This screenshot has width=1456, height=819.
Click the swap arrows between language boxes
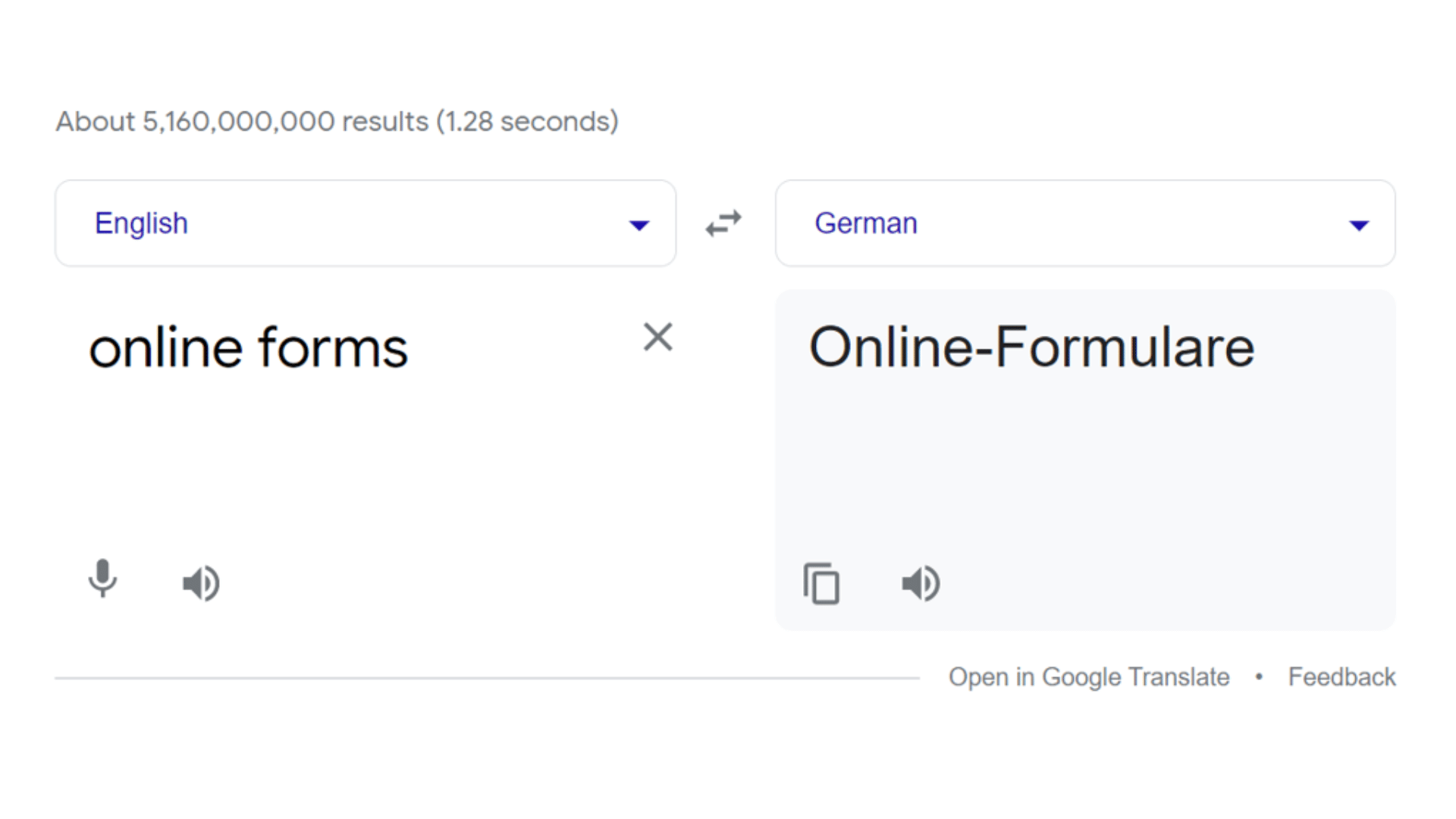pyautogui.click(x=723, y=222)
